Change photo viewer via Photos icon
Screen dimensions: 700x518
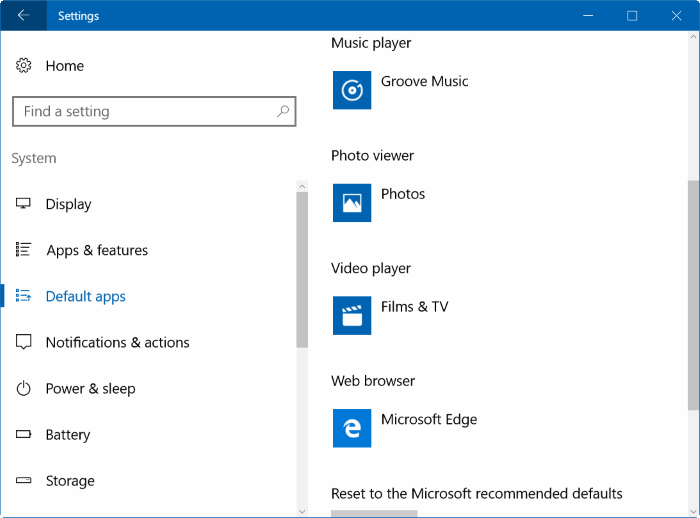[x=352, y=203]
